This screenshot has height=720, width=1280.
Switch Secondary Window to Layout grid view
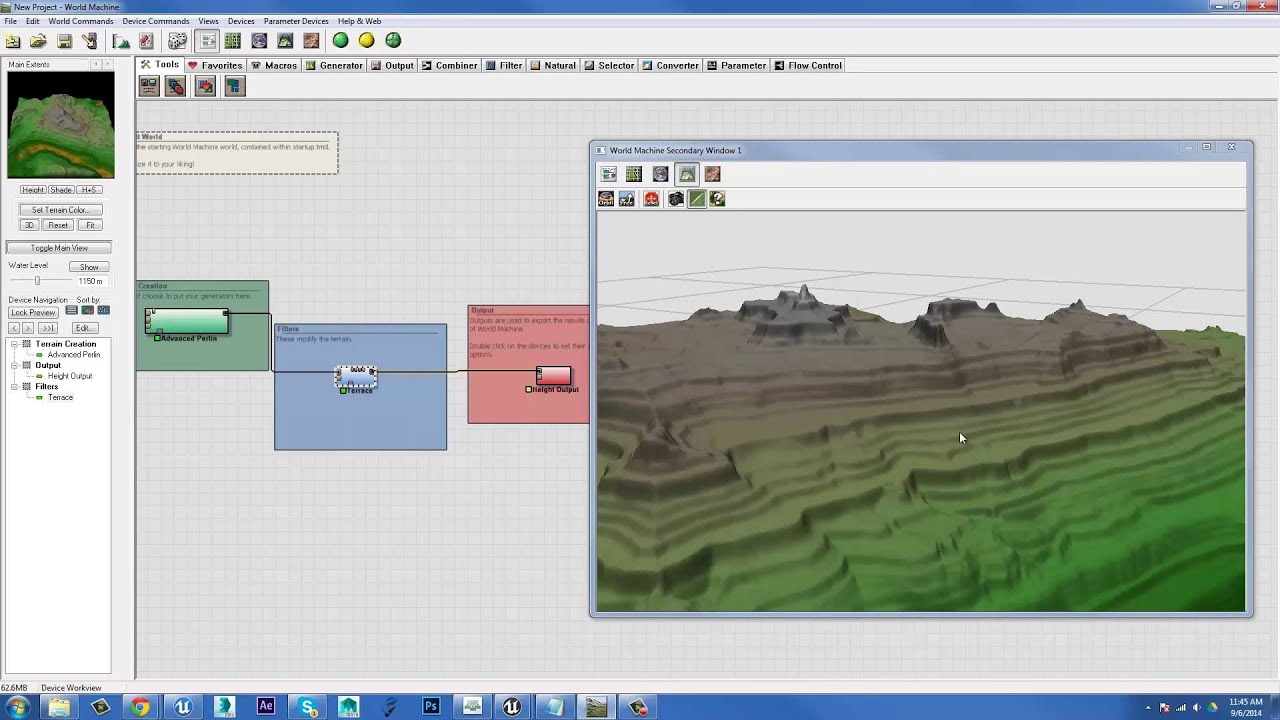pos(634,175)
